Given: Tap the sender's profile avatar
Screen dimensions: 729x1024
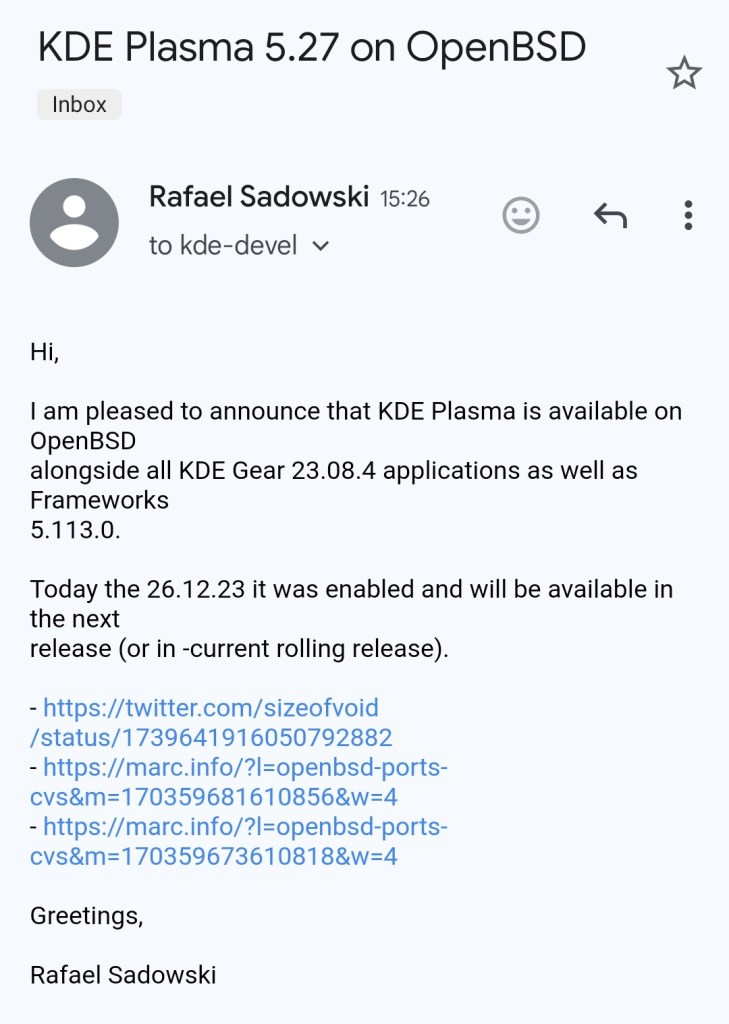Looking at the screenshot, I should (x=74, y=222).
